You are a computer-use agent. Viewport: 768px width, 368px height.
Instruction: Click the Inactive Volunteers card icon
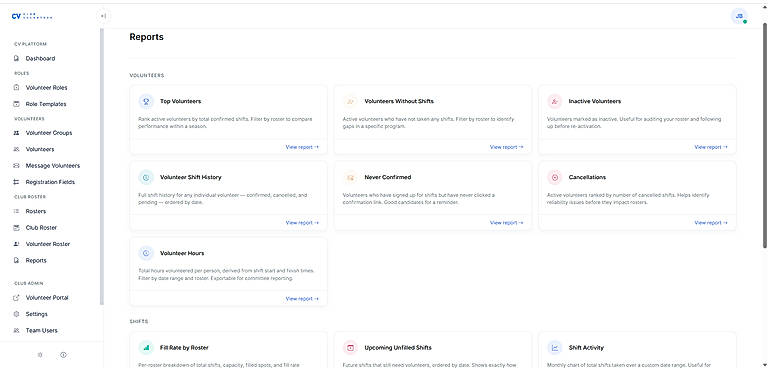tap(555, 101)
